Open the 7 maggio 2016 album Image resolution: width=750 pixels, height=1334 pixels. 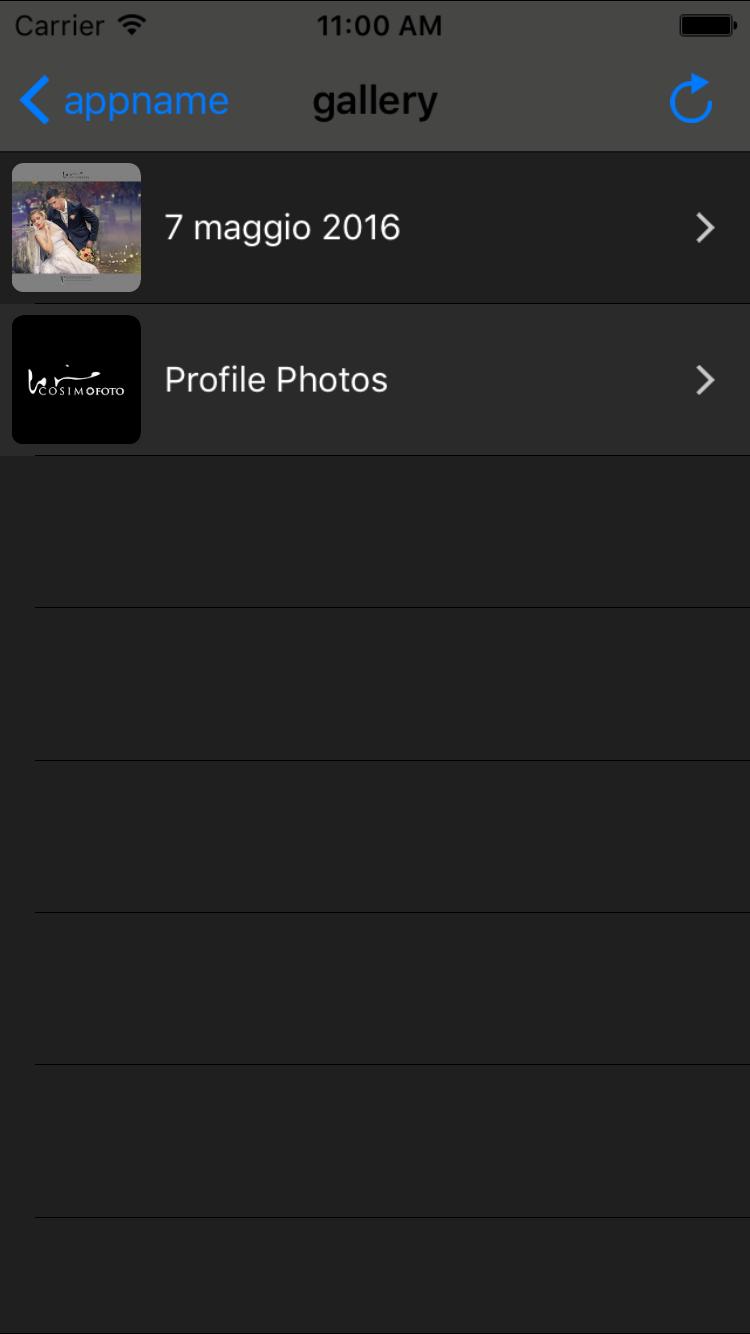click(375, 228)
